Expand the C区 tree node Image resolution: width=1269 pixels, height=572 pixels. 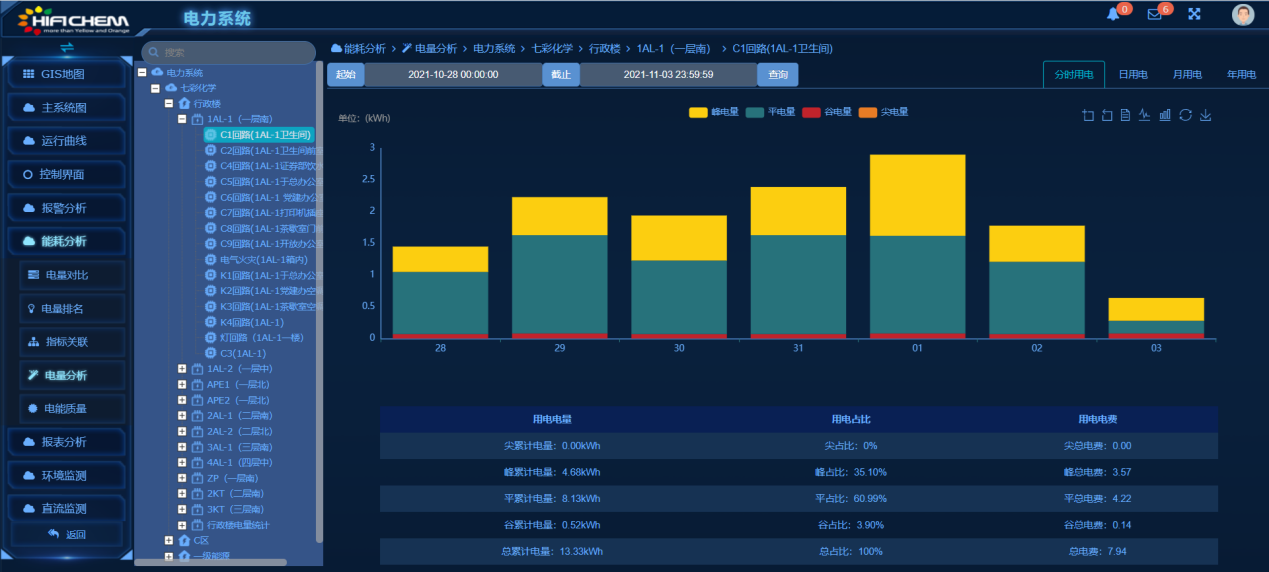tap(169, 540)
